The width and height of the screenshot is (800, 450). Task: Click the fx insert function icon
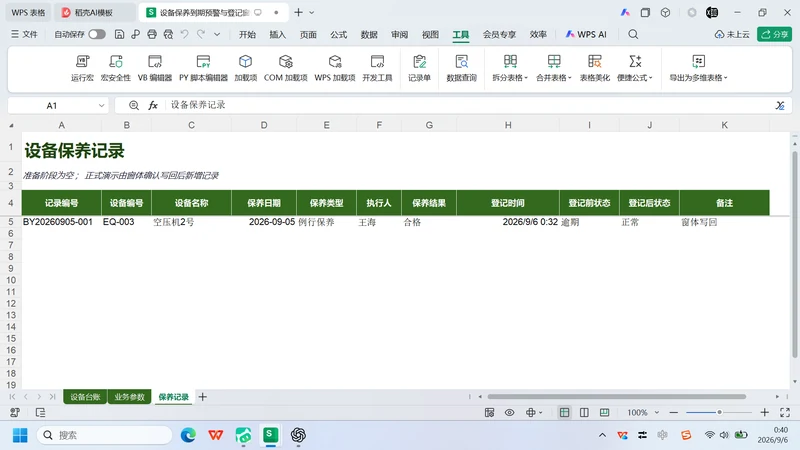(153, 105)
